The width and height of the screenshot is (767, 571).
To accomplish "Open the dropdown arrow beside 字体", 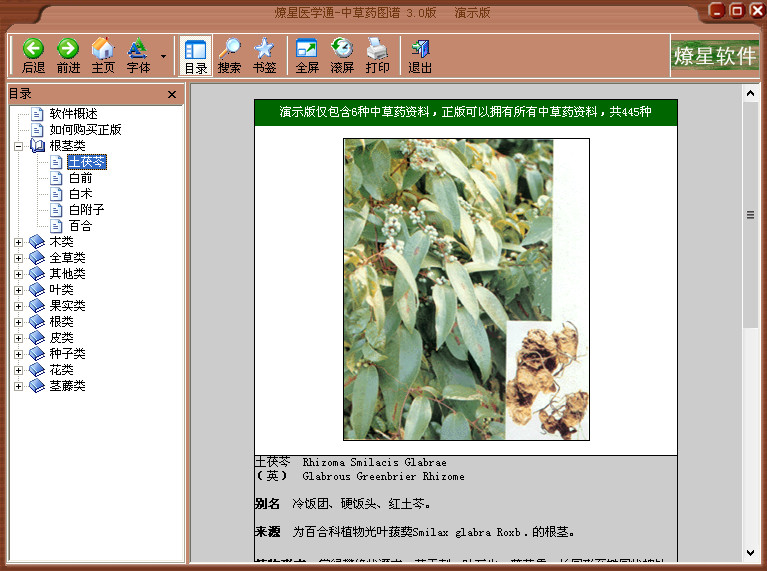I will (163, 56).
